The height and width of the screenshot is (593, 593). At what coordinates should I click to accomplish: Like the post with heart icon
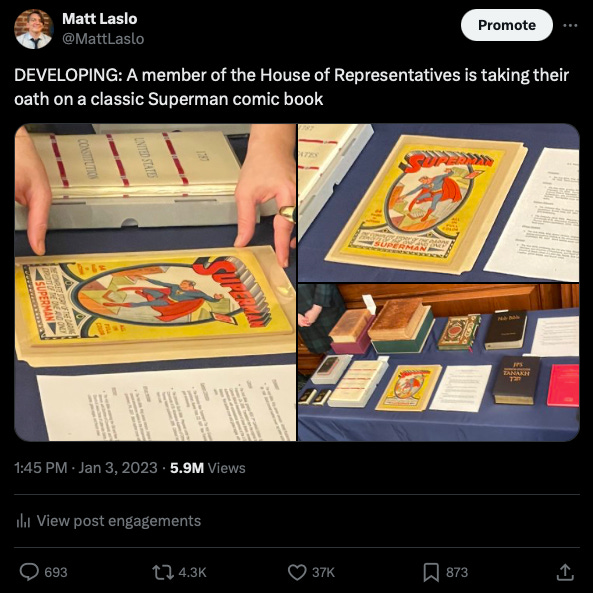297,572
